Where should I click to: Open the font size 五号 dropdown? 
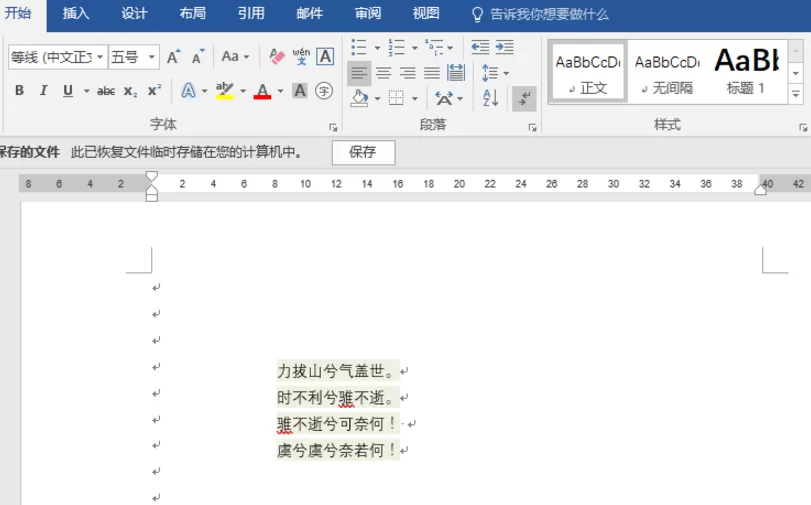(x=152, y=57)
